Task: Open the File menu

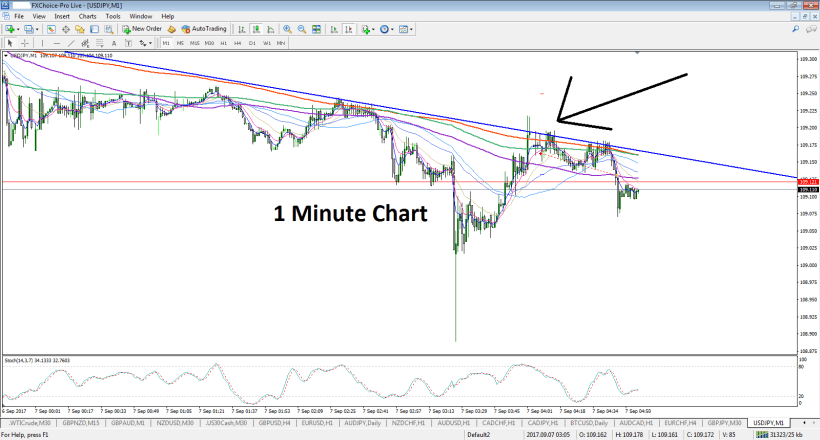Action: tap(19, 16)
